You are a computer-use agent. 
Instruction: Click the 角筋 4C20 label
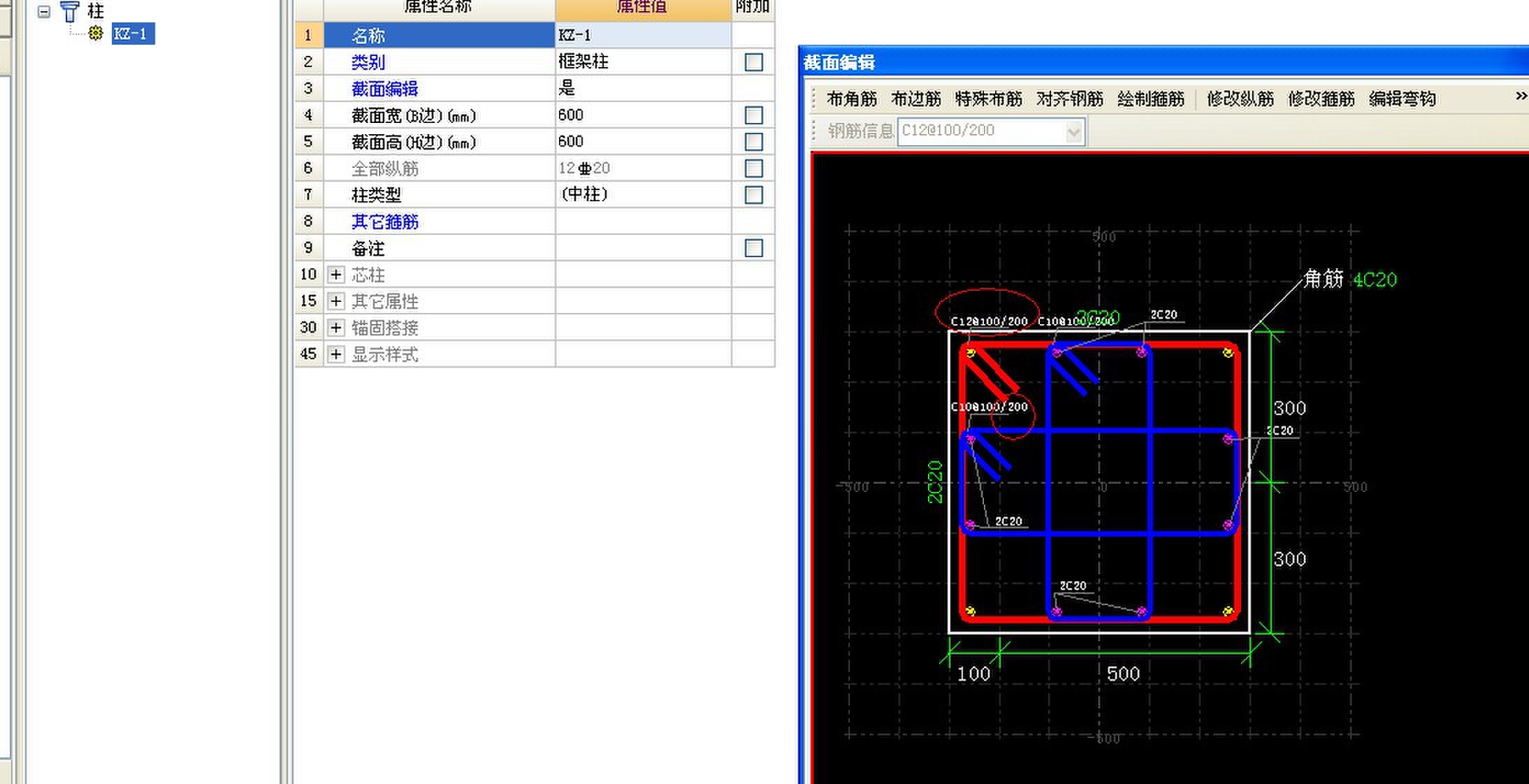click(x=1350, y=280)
